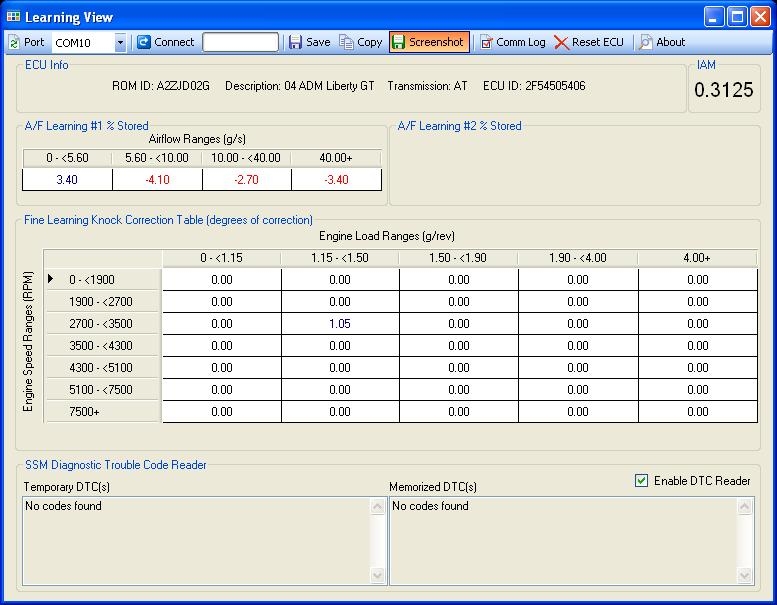This screenshot has width=777, height=605.
Task: Select the 5100 - <7500 RPM row header
Action: (x=103, y=389)
